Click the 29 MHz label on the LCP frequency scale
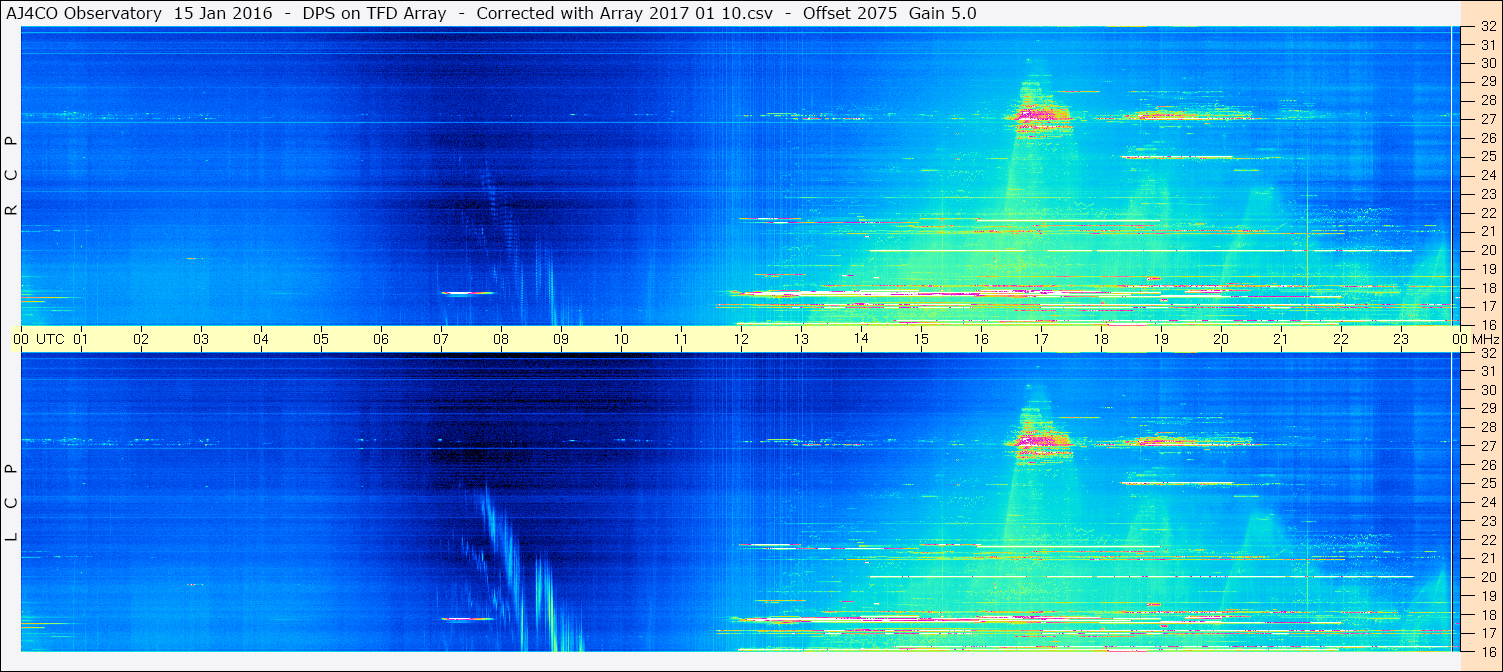 pos(1488,409)
